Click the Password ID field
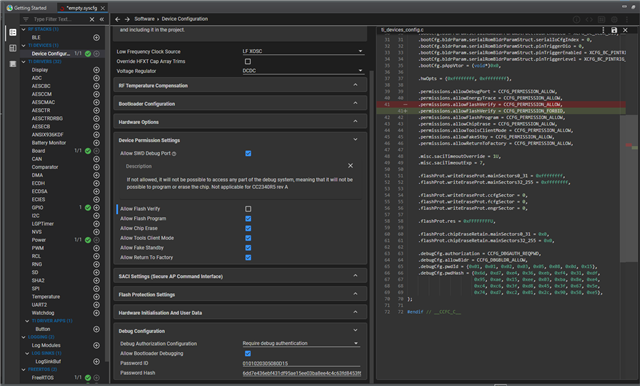This screenshot has height=386, width=640. (301, 363)
